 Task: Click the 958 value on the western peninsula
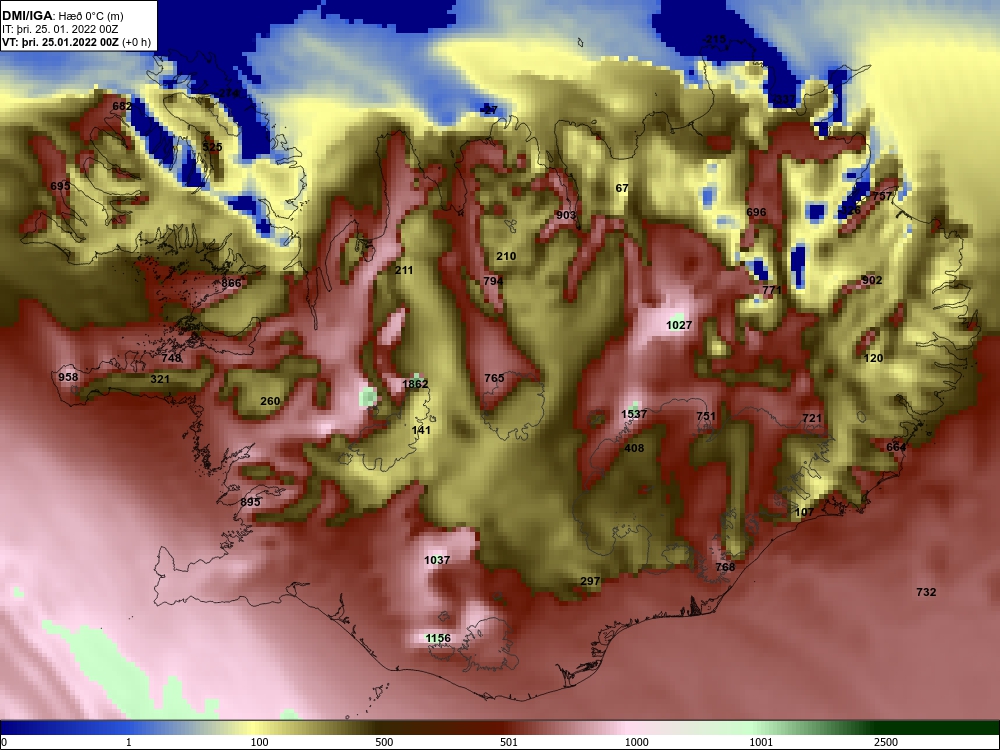point(68,377)
